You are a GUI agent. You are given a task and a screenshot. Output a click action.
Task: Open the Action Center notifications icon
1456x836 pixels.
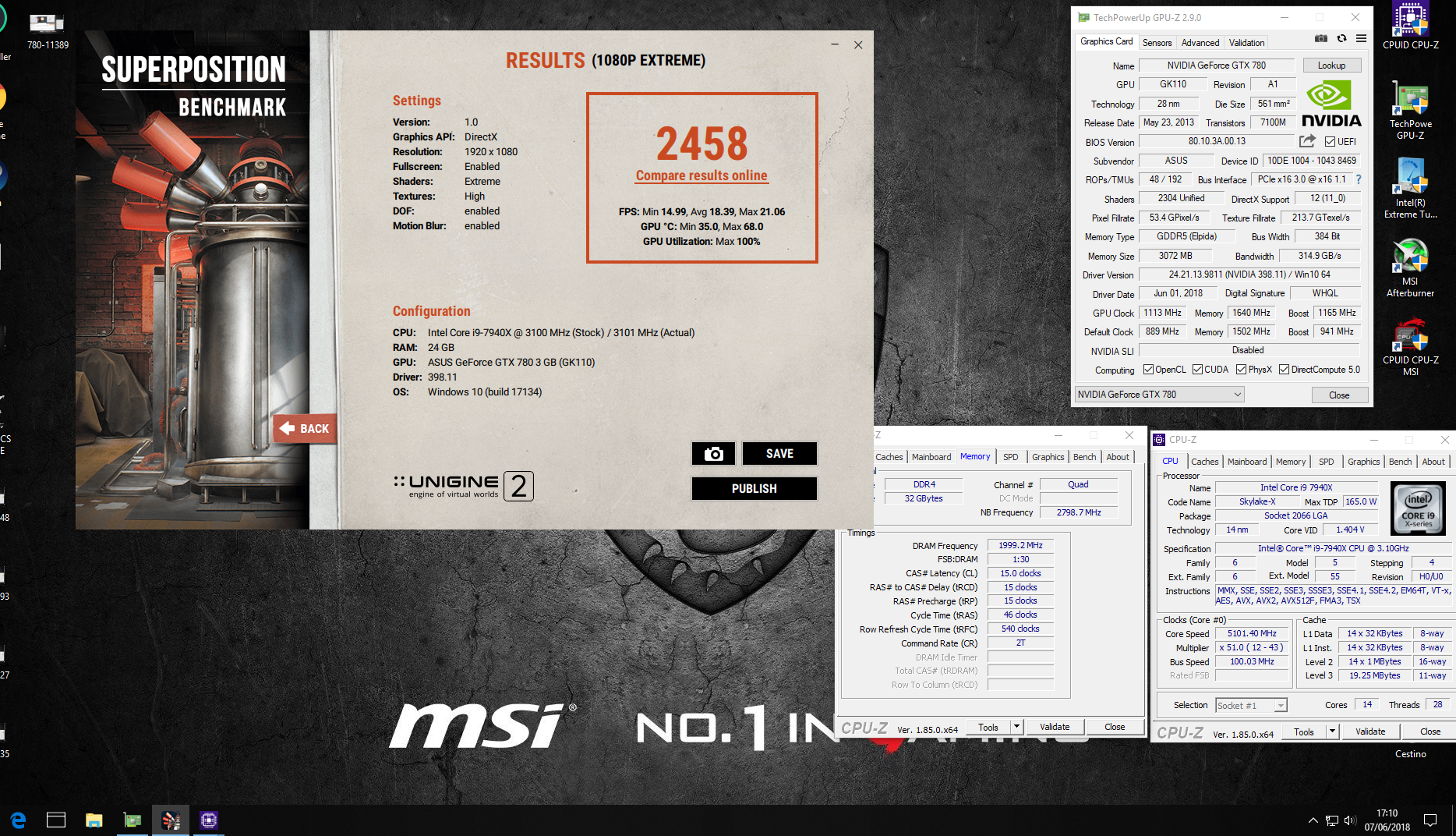tap(1430, 820)
